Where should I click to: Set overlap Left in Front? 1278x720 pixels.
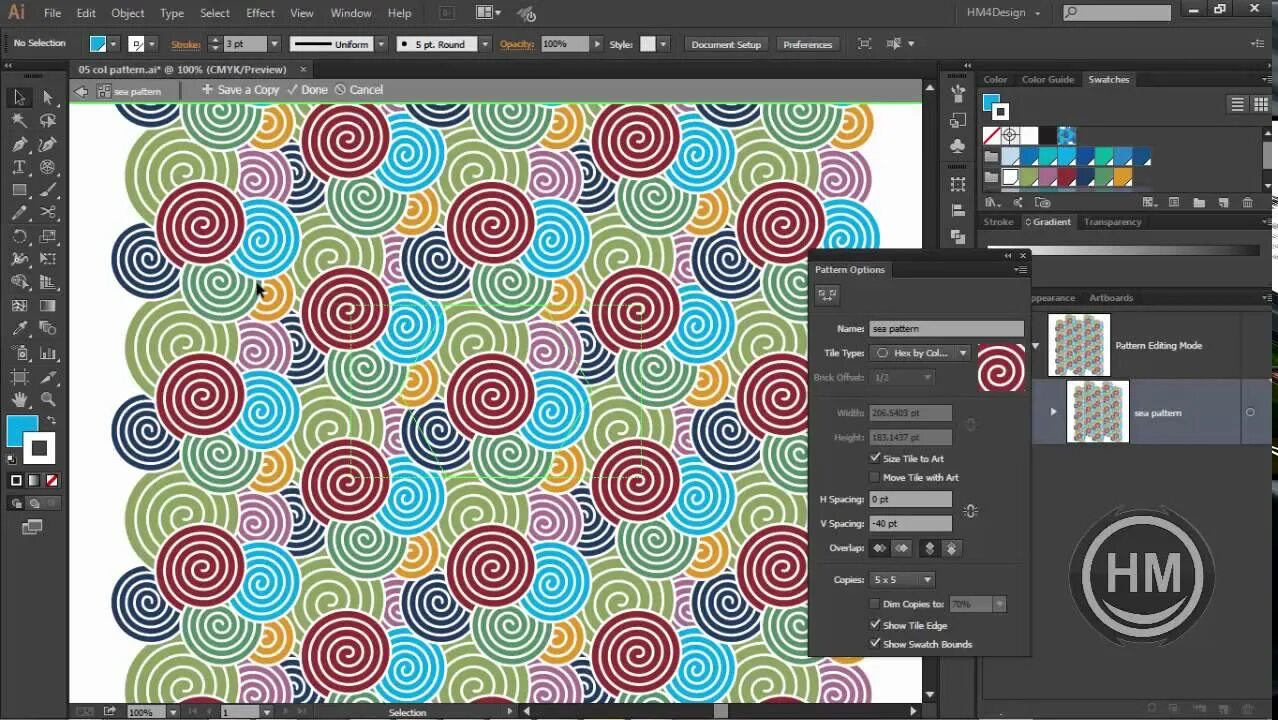pos(879,548)
